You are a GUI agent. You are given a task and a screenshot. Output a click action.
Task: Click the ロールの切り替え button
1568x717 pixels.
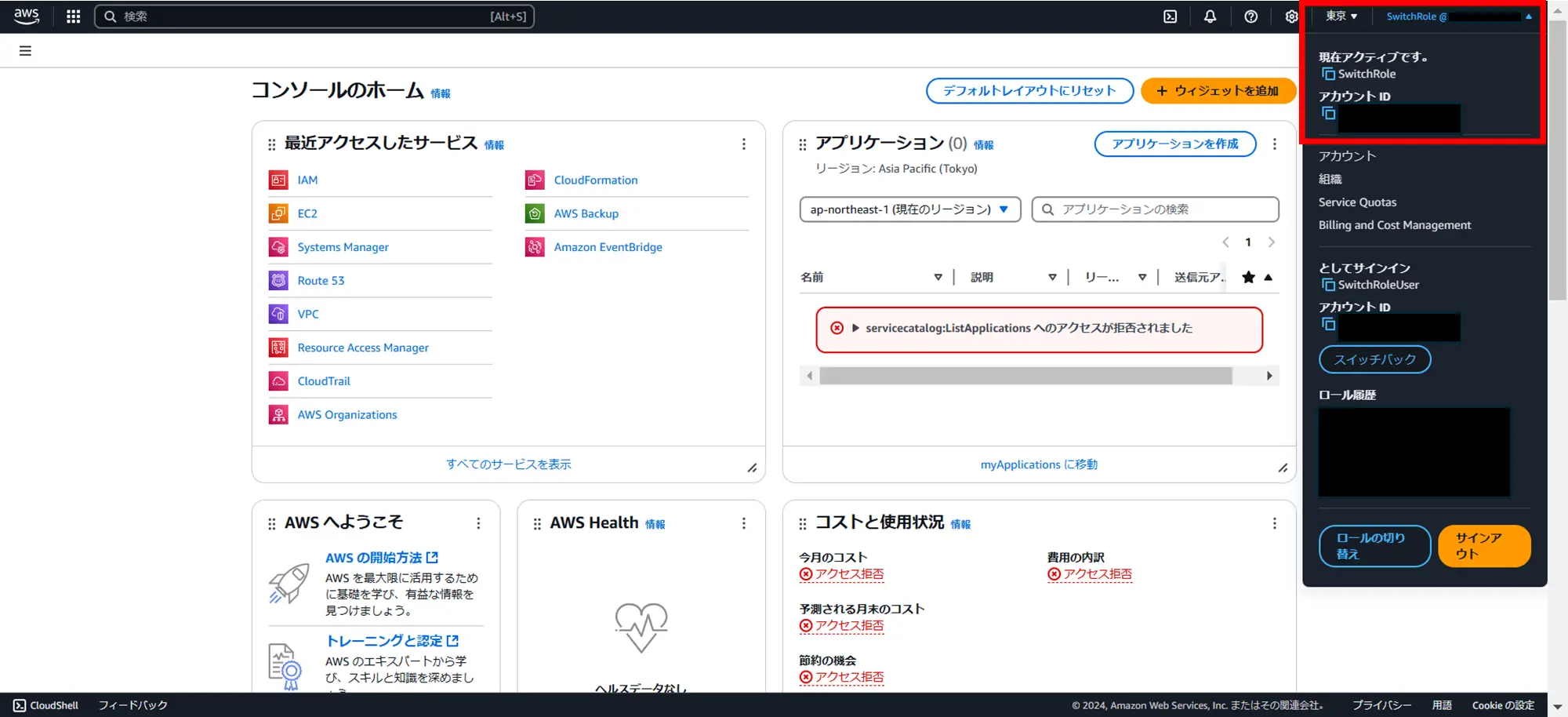pos(1375,546)
